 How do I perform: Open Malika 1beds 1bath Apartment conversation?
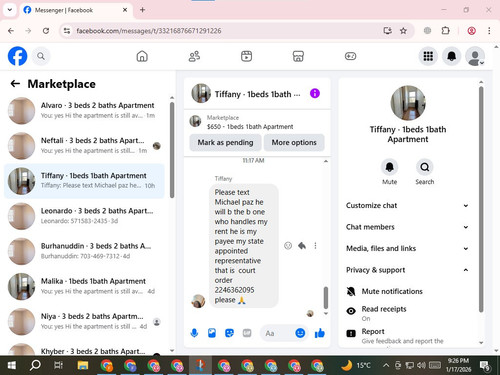click(84, 286)
